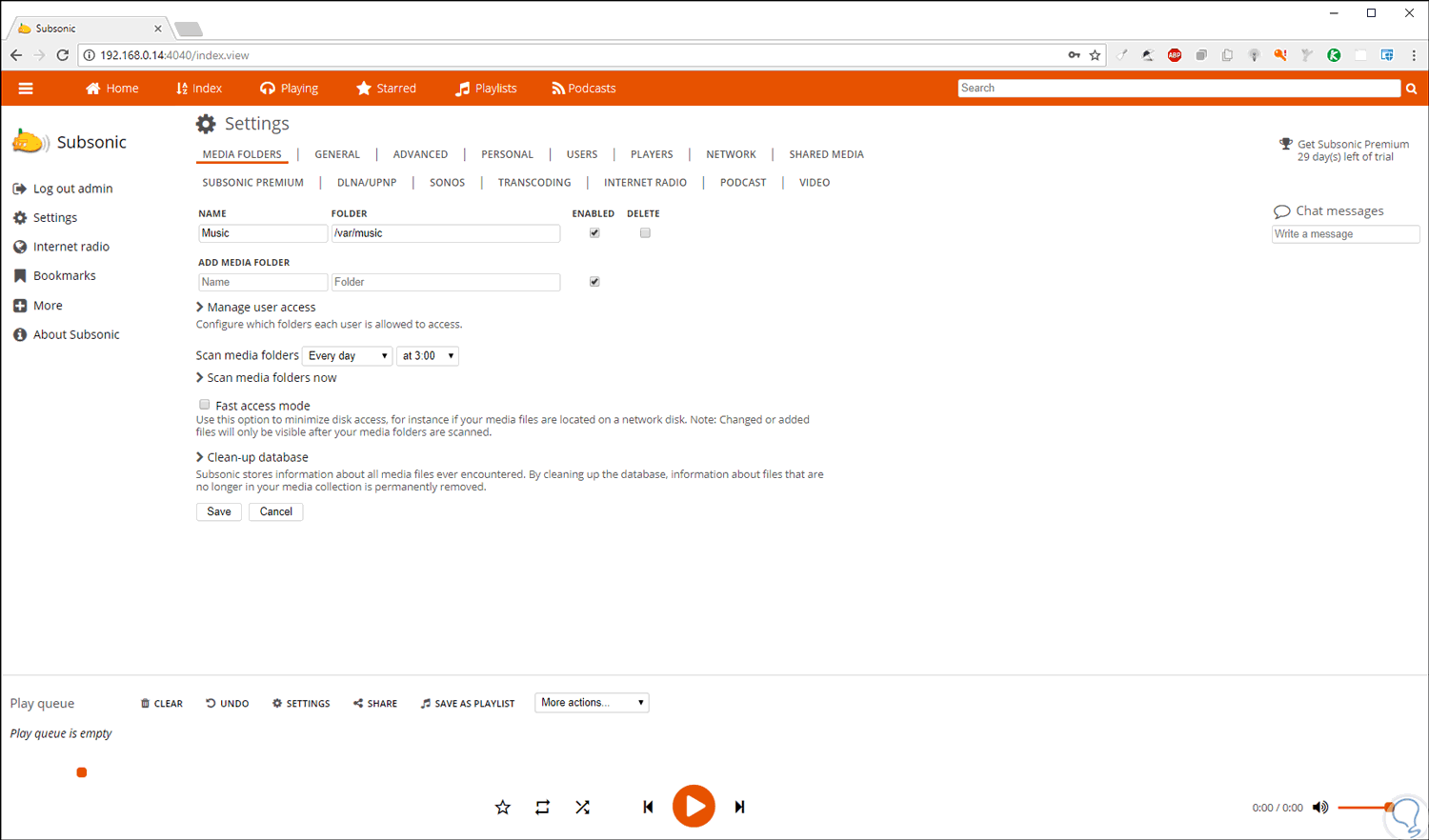Open the Playing view
This screenshot has width=1429, height=840.
290,89
